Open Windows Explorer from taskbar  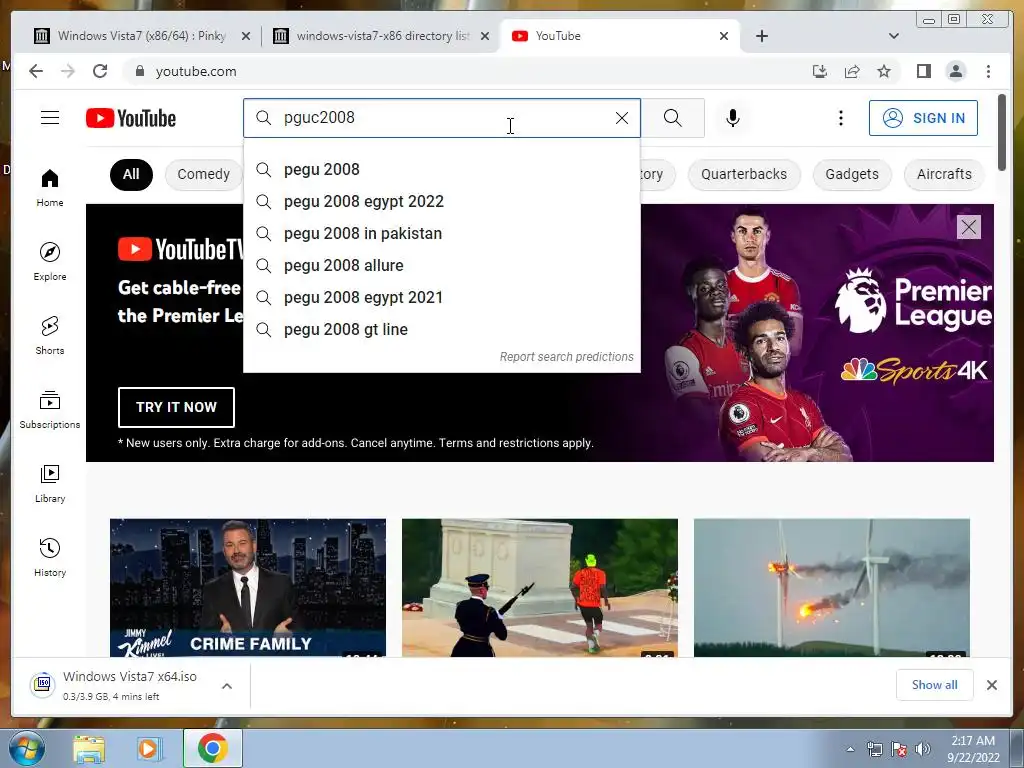[89, 748]
